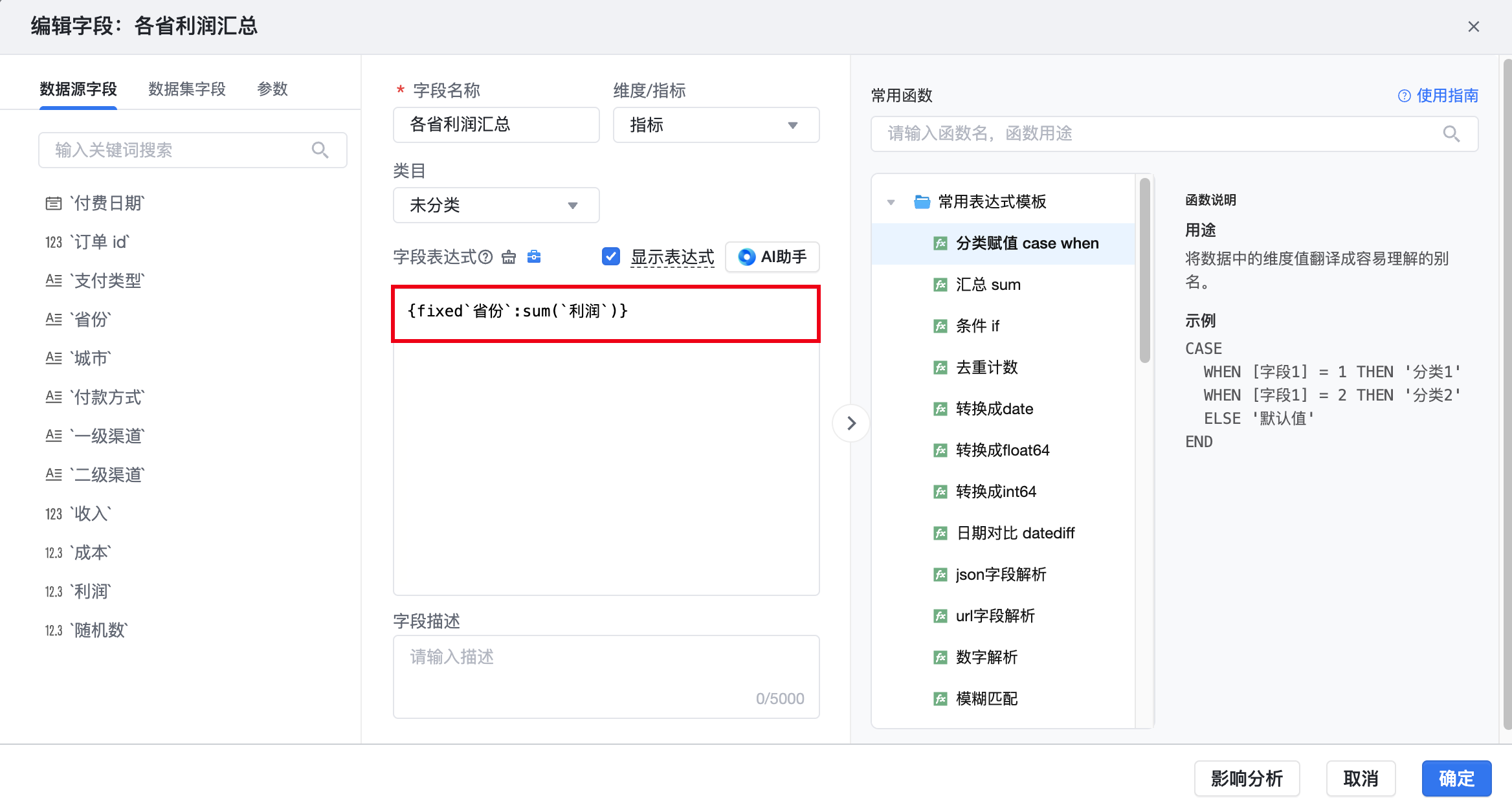This screenshot has width=1512, height=805.
Task: Click the 付费日期 date field icon
Action: 54,204
